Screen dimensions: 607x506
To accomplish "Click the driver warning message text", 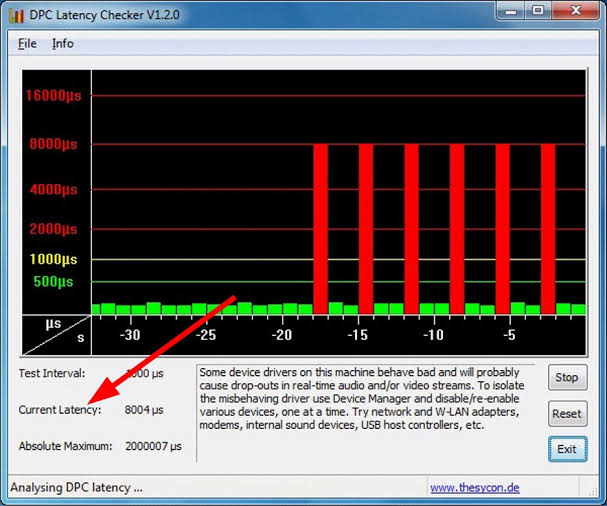I will pyautogui.click(x=362, y=398).
